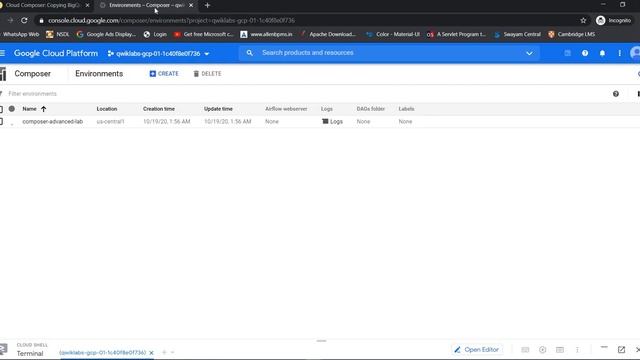Viewport: 640px width, 360px height.
Task: Switch to the Cloud Composer Copying browser tab
Action: (x=42, y=5)
